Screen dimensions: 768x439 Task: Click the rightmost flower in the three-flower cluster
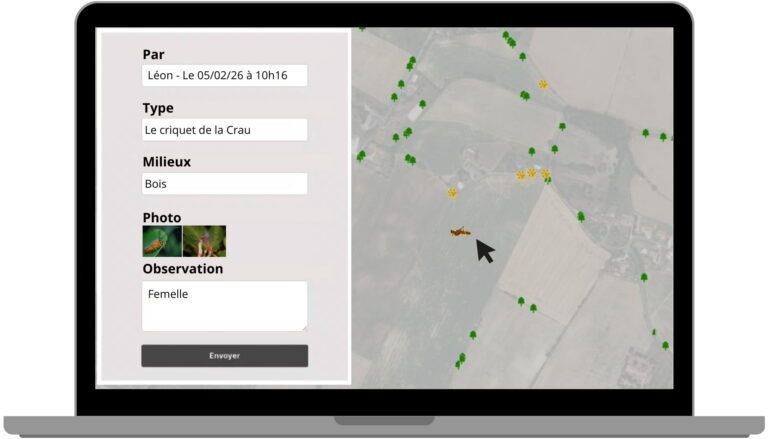point(545,174)
